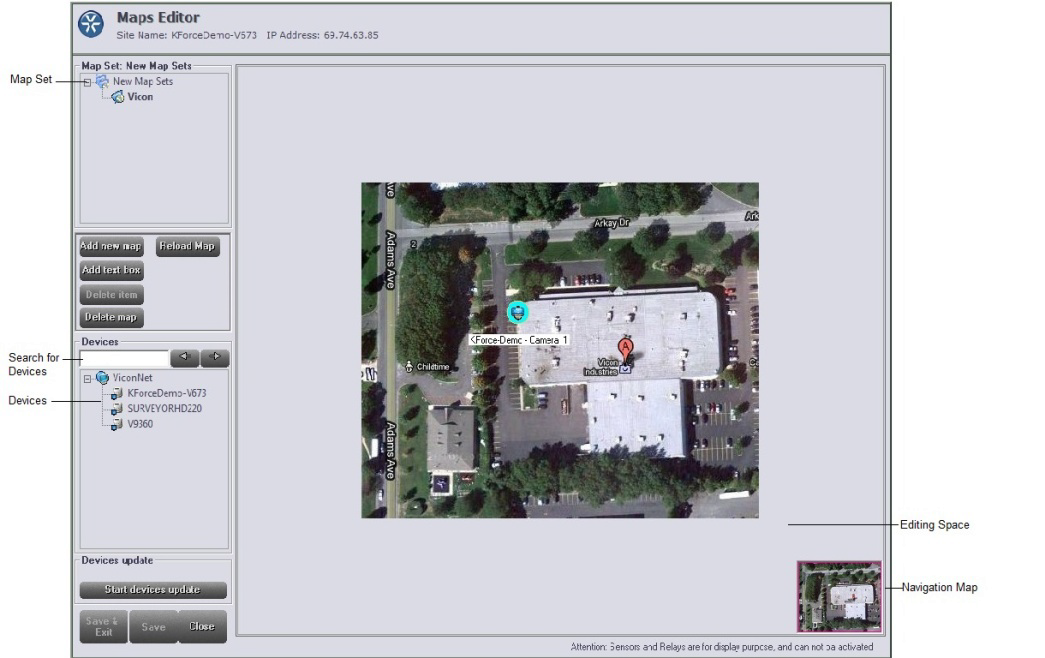Click the next search result arrow button
Image resolution: width=1045 pixels, height=658 pixels.
[215, 357]
